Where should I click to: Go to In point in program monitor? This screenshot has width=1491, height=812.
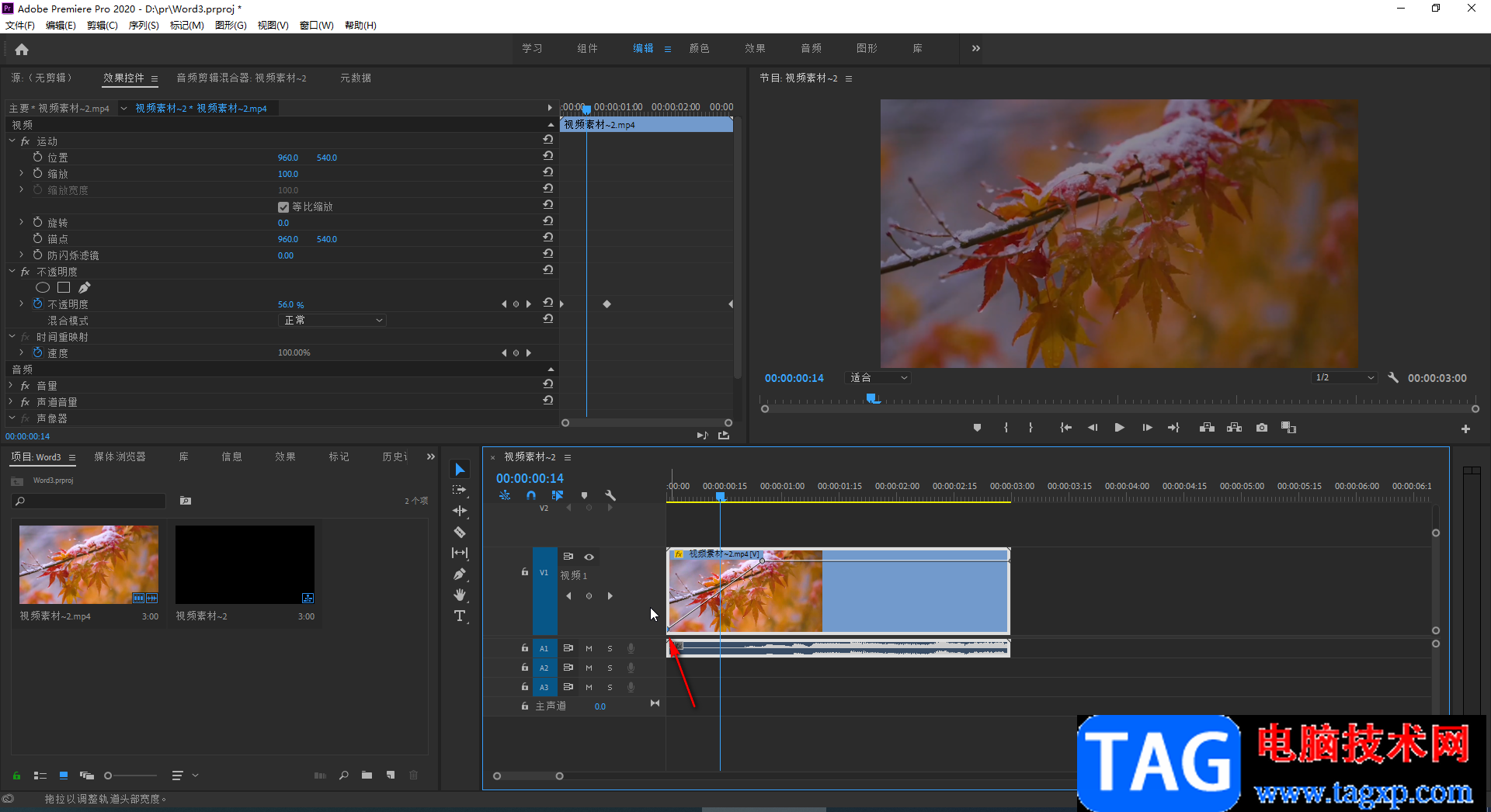1065,428
